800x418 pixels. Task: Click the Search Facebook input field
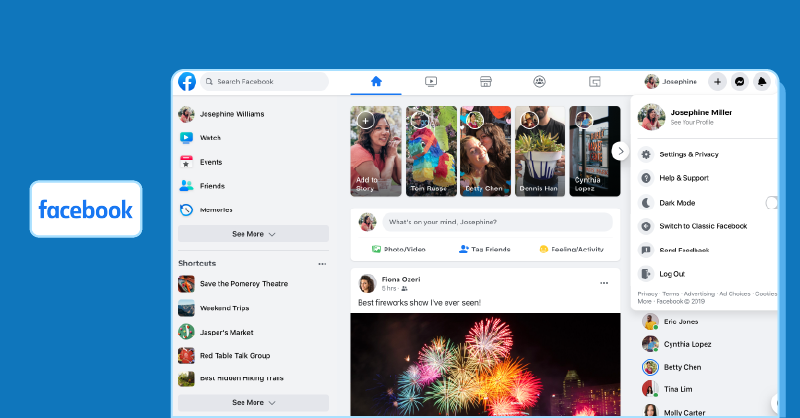click(x=265, y=82)
